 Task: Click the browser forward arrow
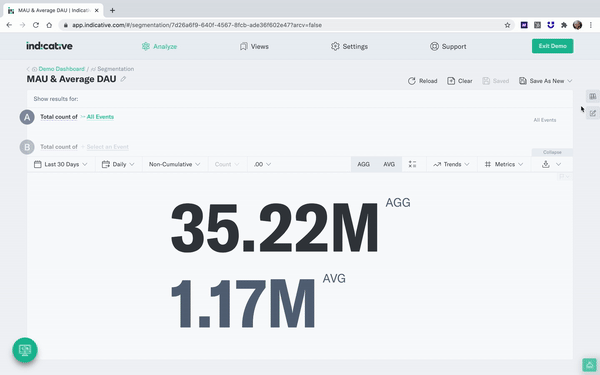23,25
